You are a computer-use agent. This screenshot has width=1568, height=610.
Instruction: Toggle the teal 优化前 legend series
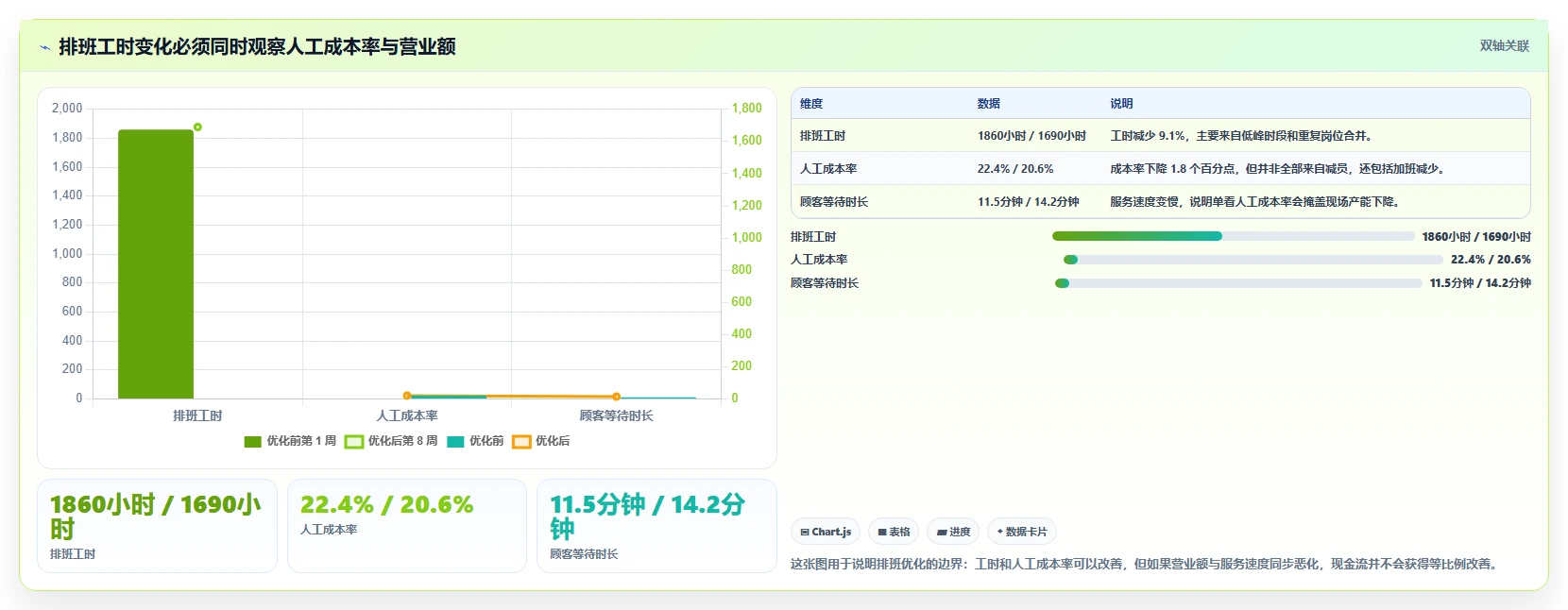475,441
